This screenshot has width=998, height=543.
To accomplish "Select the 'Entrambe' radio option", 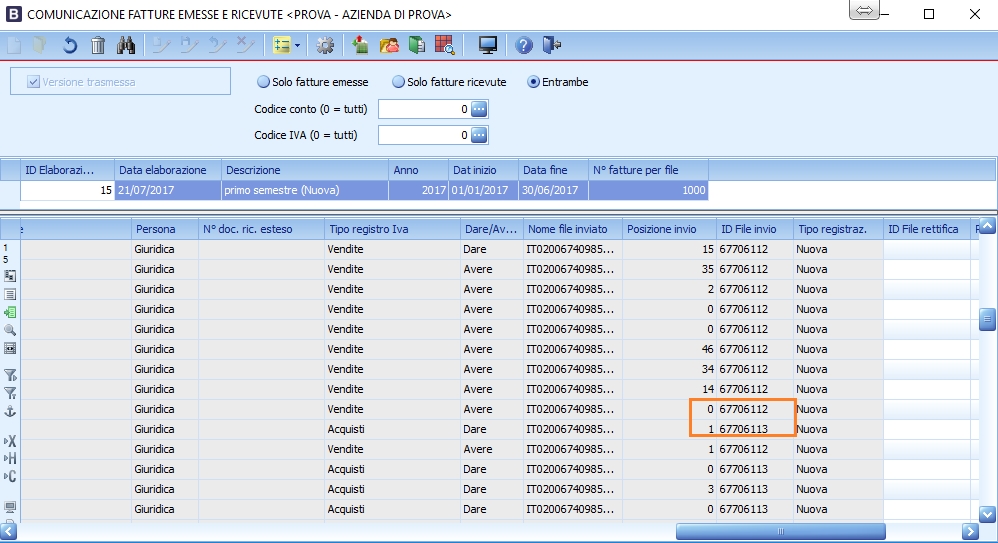I will (x=534, y=82).
